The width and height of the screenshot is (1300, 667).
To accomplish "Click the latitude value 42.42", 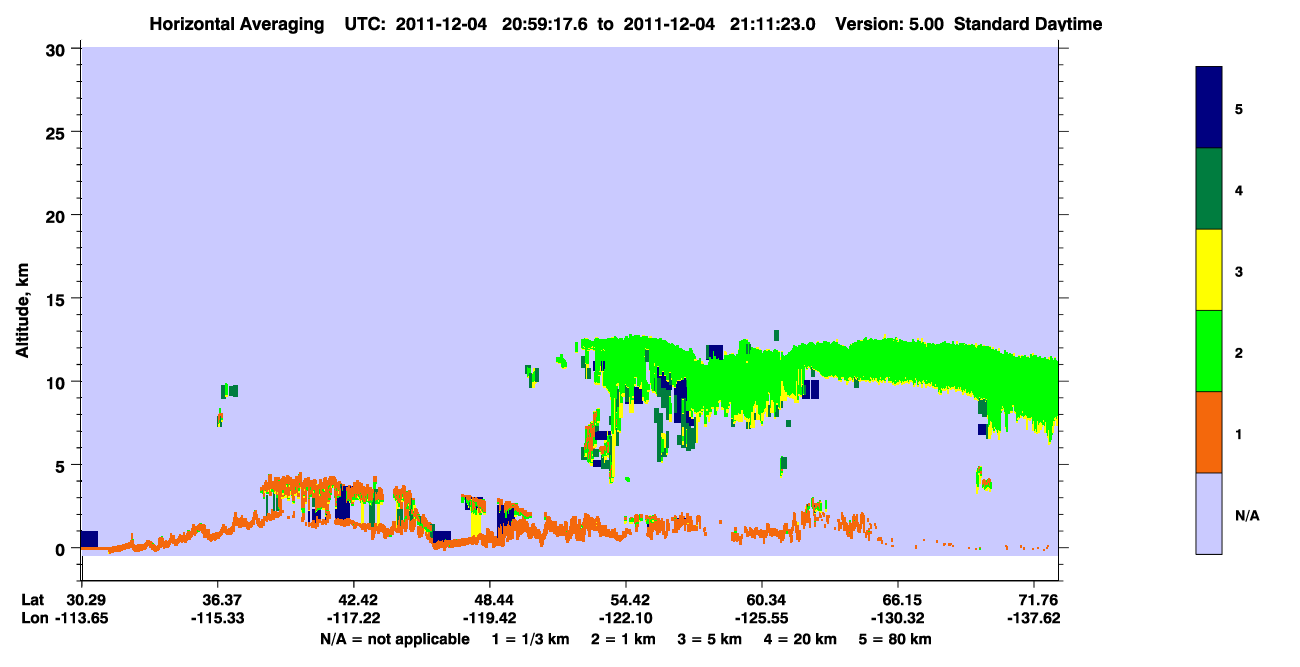I will pyautogui.click(x=354, y=600).
